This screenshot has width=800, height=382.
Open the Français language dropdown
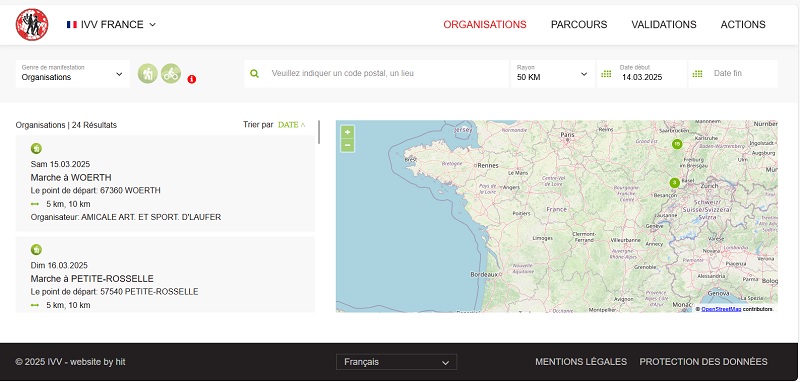(x=396, y=362)
